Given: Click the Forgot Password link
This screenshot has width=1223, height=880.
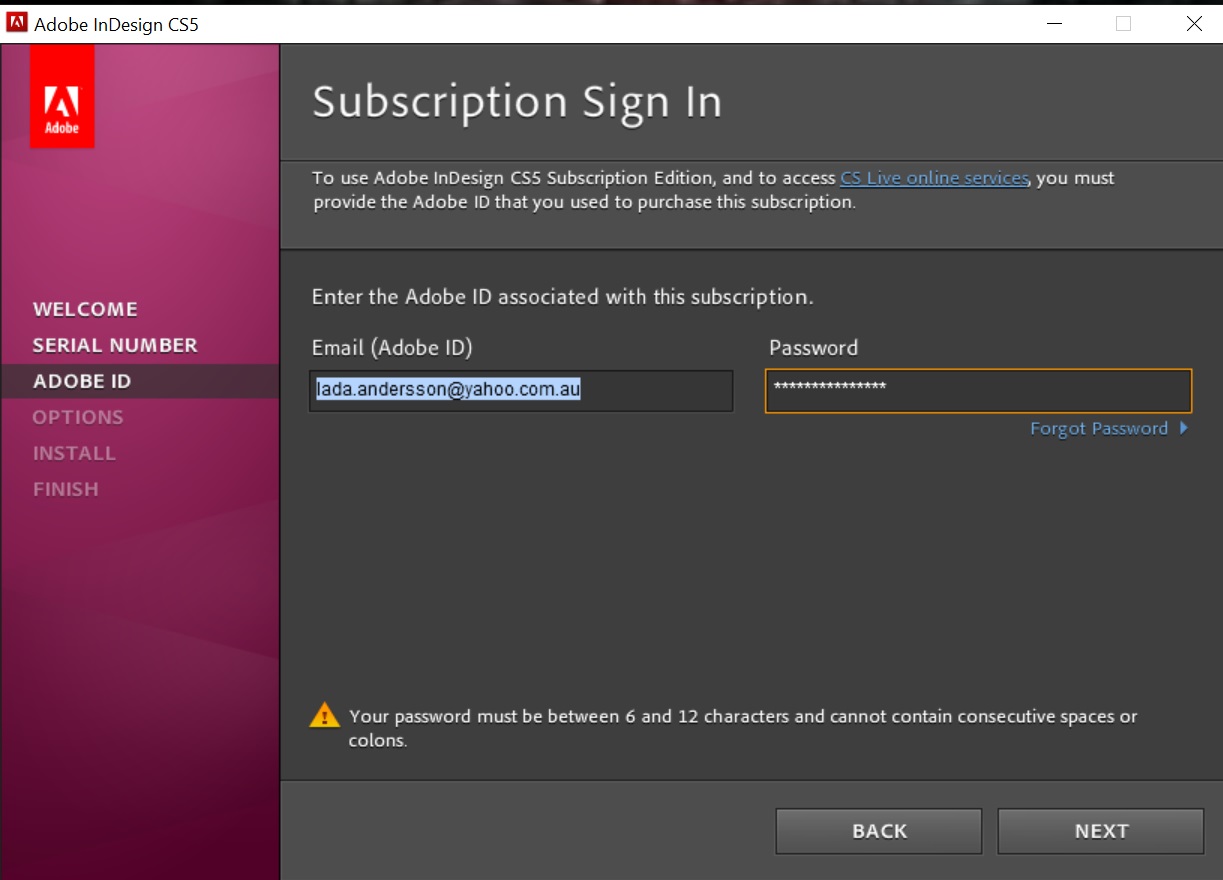Looking at the screenshot, I should 1098,428.
